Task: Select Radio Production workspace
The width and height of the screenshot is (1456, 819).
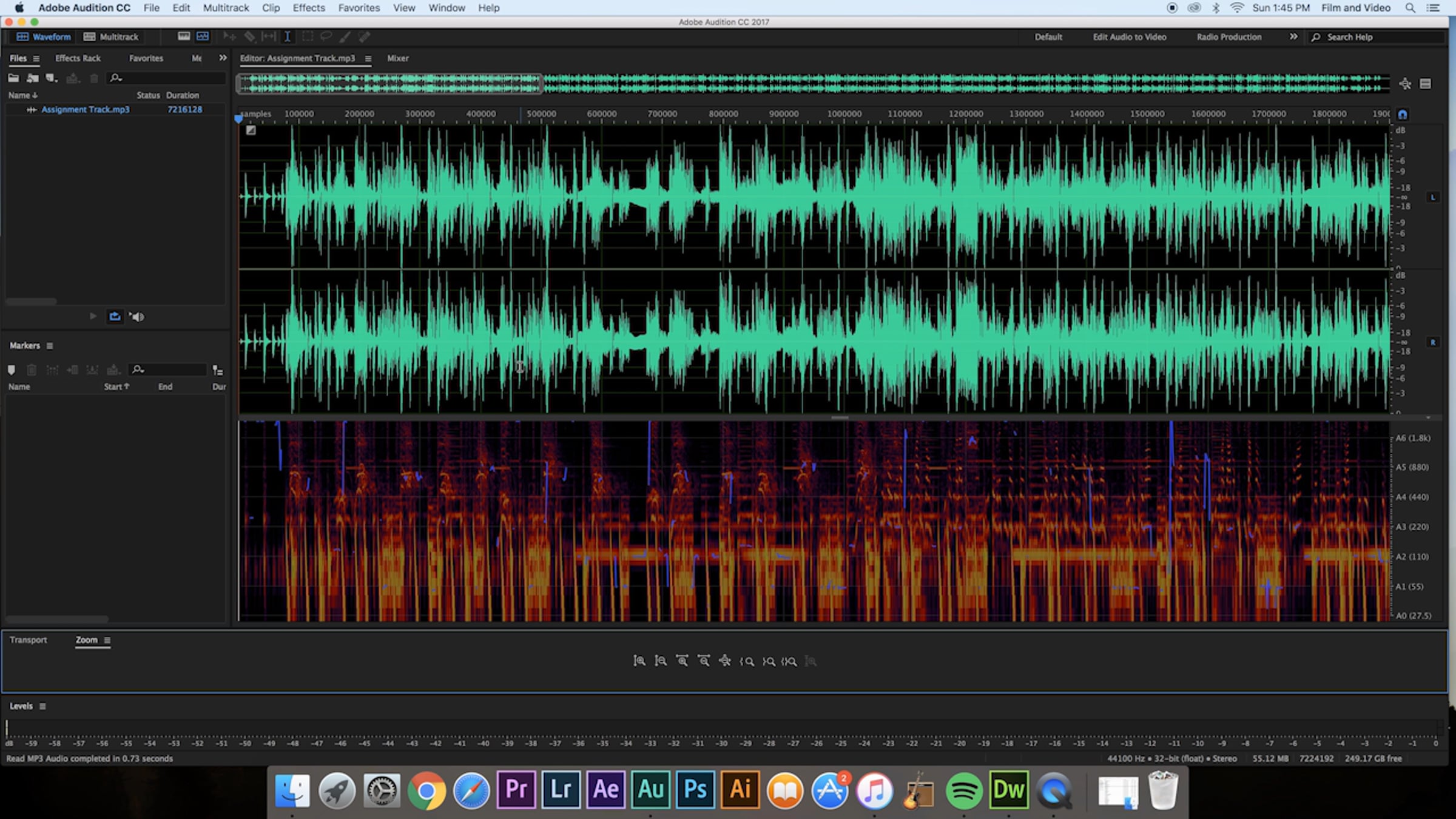Action: (1228, 36)
